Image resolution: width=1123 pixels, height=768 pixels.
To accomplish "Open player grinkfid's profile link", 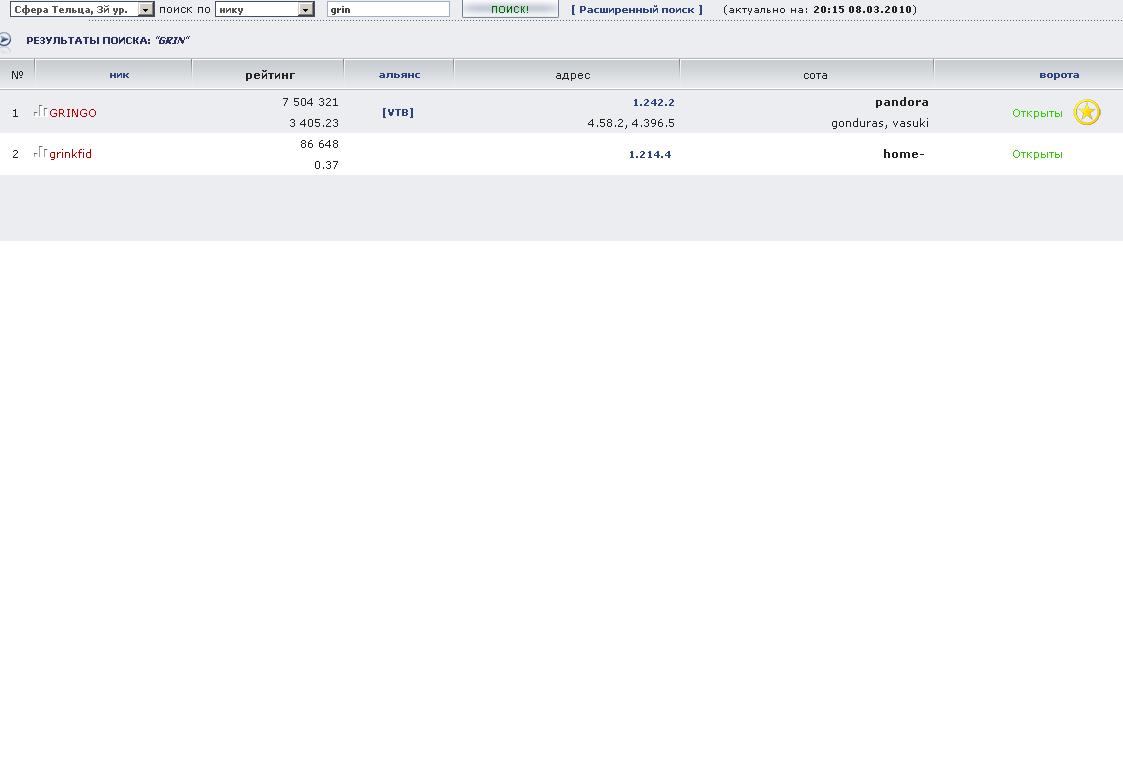I will point(70,154).
